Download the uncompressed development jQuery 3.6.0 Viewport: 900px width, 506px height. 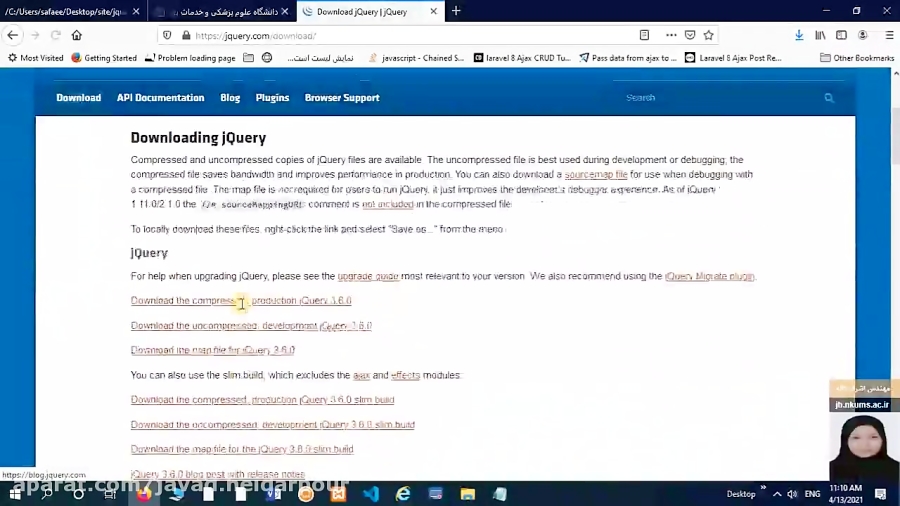click(x=251, y=326)
